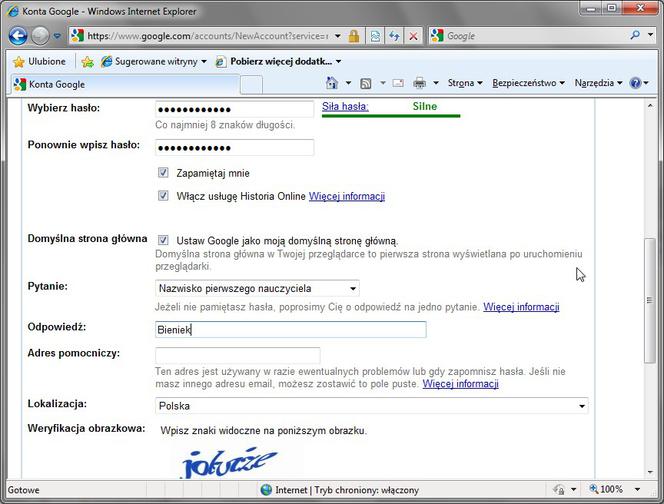The image size is (664, 504).
Task: Click the Compatibility View icon
Action: coord(375,36)
